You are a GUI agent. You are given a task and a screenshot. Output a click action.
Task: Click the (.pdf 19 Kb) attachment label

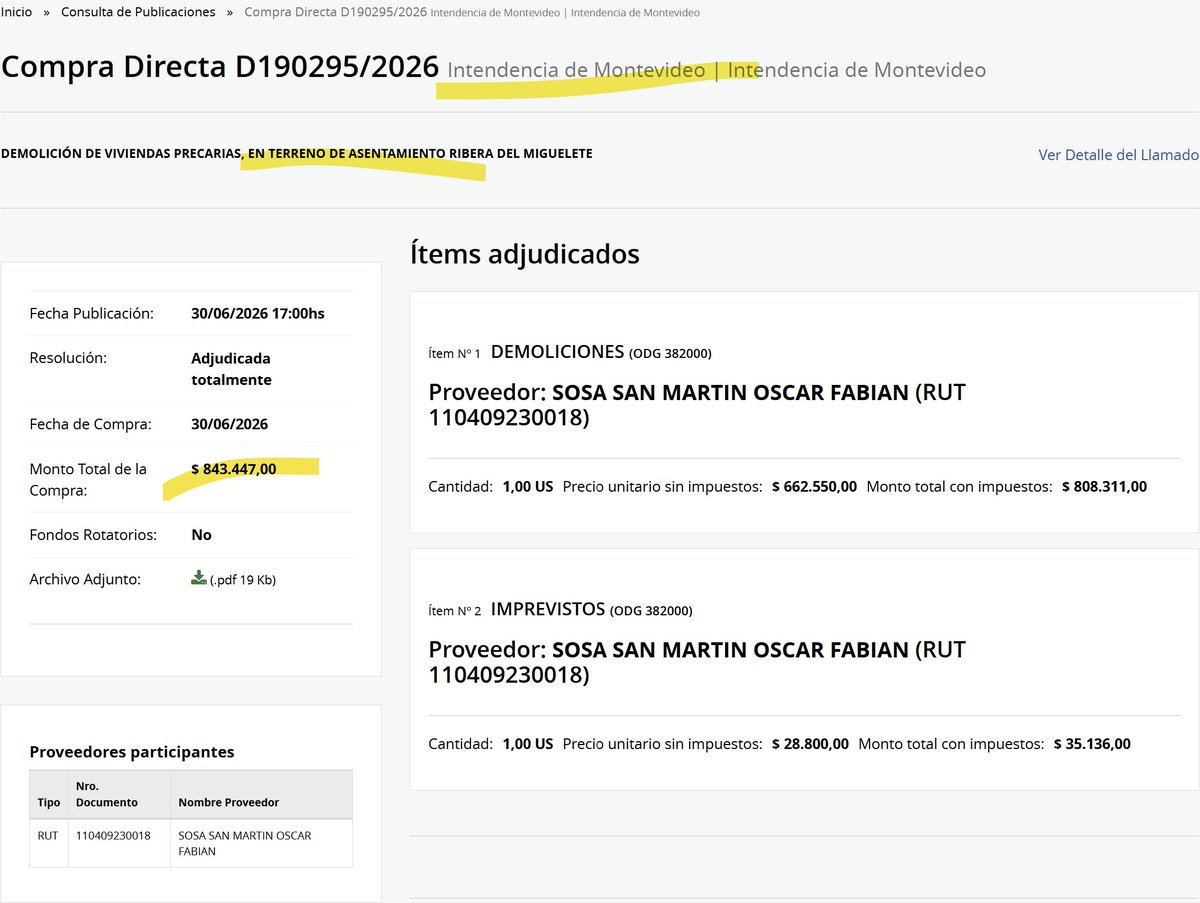[243, 580]
